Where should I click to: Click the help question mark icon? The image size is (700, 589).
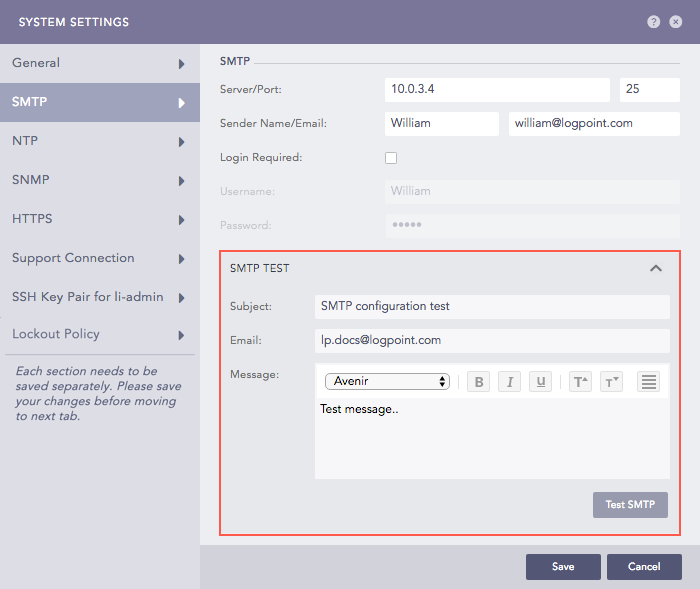point(654,22)
